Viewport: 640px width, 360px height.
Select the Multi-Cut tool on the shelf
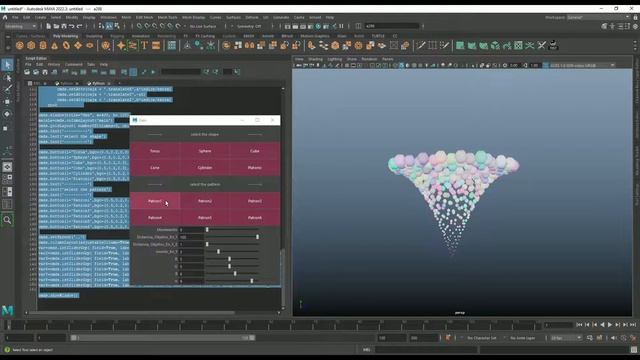point(421,46)
